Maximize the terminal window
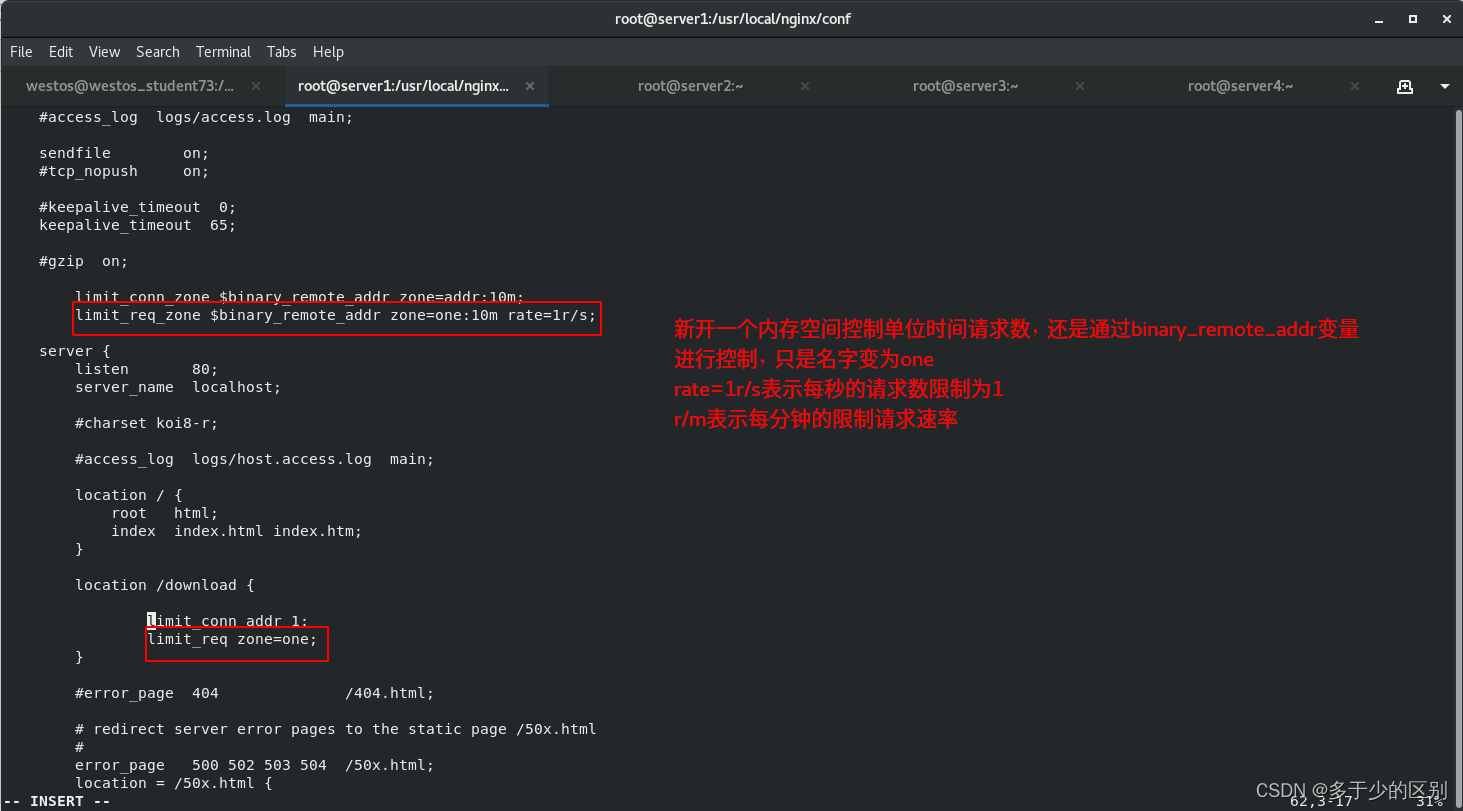 point(1413,19)
